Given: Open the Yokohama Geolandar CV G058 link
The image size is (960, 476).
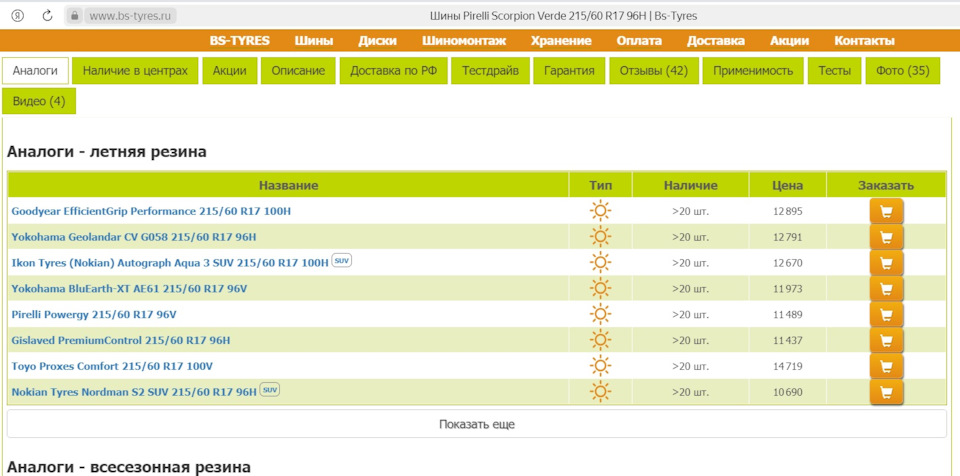Looking at the screenshot, I should click(x=133, y=237).
